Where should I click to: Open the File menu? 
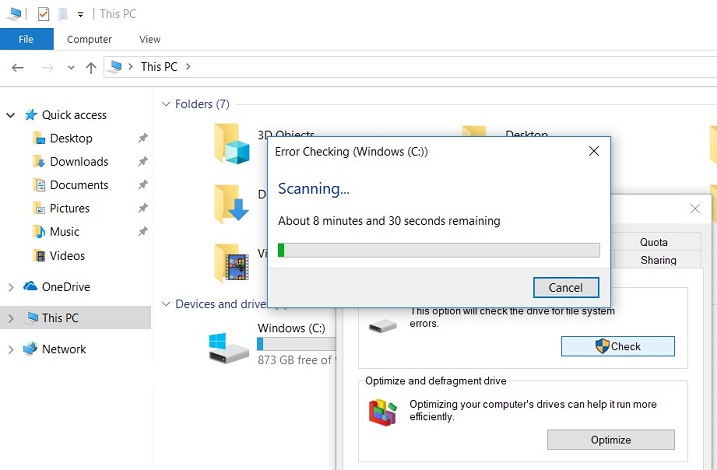(x=27, y=39)
